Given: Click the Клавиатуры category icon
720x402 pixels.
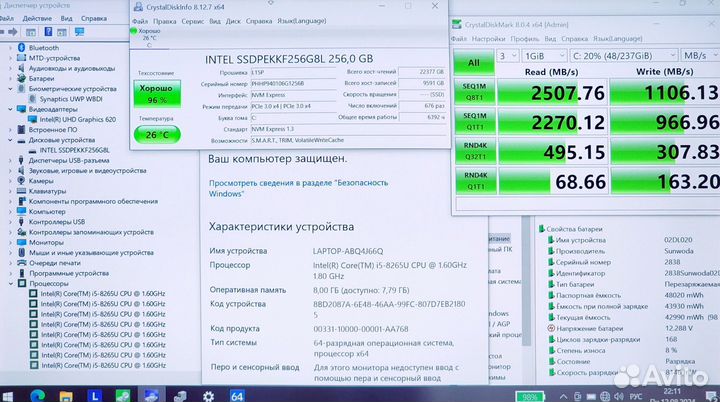Looking at the screenshot, I should 21,191.
